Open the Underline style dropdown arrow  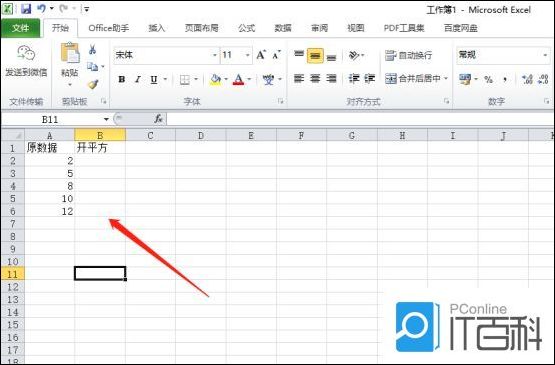[165, 79]
